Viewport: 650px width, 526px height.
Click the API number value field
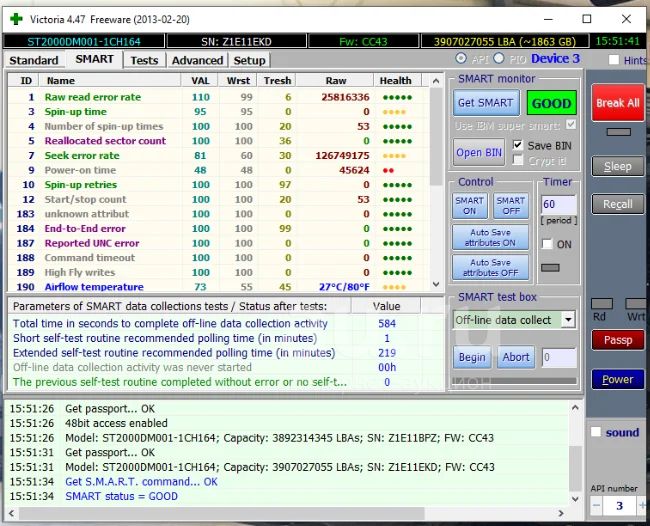pyautogui.click(x=619, y=506)
